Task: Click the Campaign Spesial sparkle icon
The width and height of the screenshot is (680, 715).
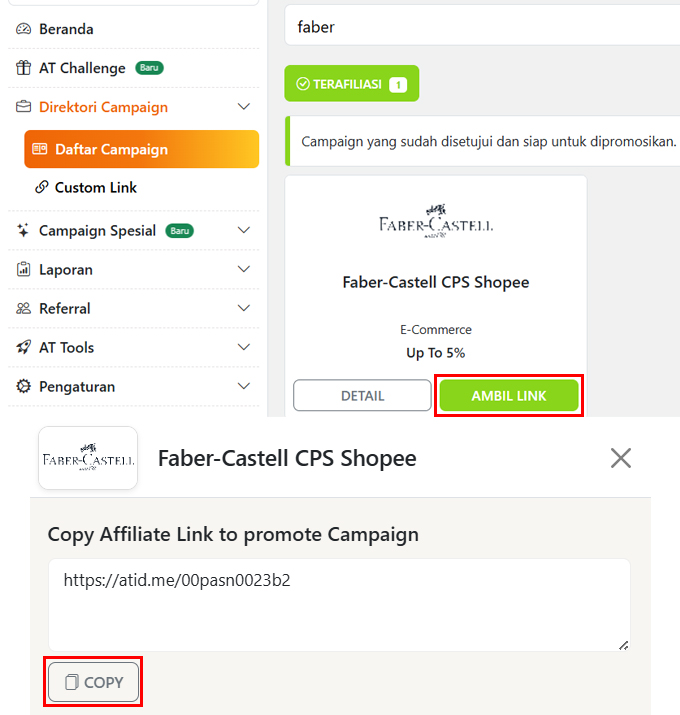Action: (x=23, y=231)
